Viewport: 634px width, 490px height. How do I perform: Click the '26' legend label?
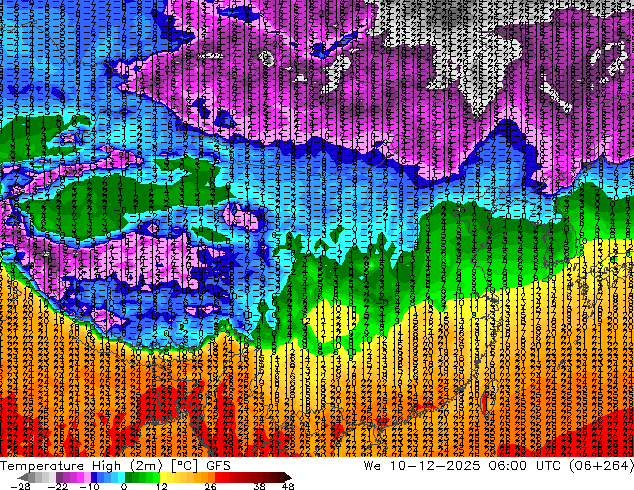pyautogui.click(x=210, y=486)
